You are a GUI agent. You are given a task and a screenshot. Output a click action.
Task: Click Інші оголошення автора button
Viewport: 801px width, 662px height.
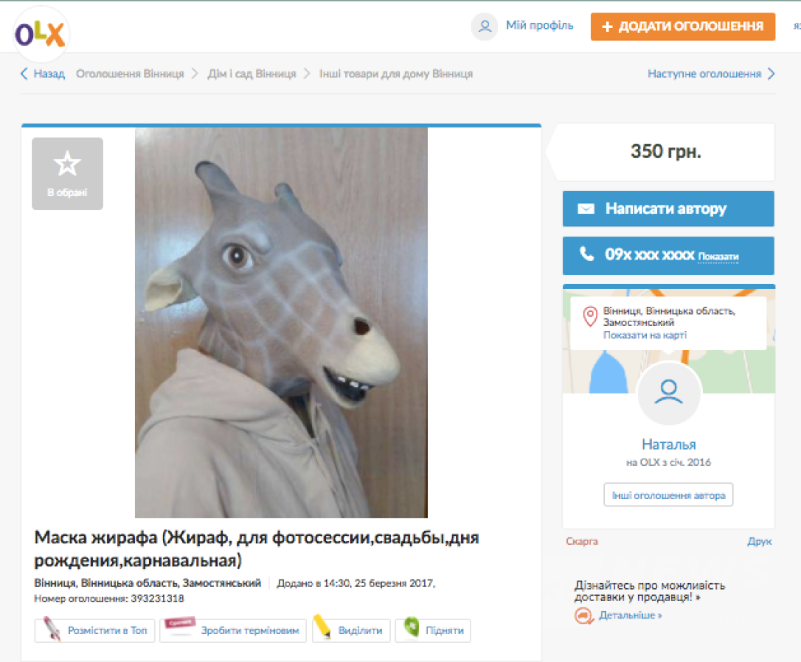(x=668, y=495)
